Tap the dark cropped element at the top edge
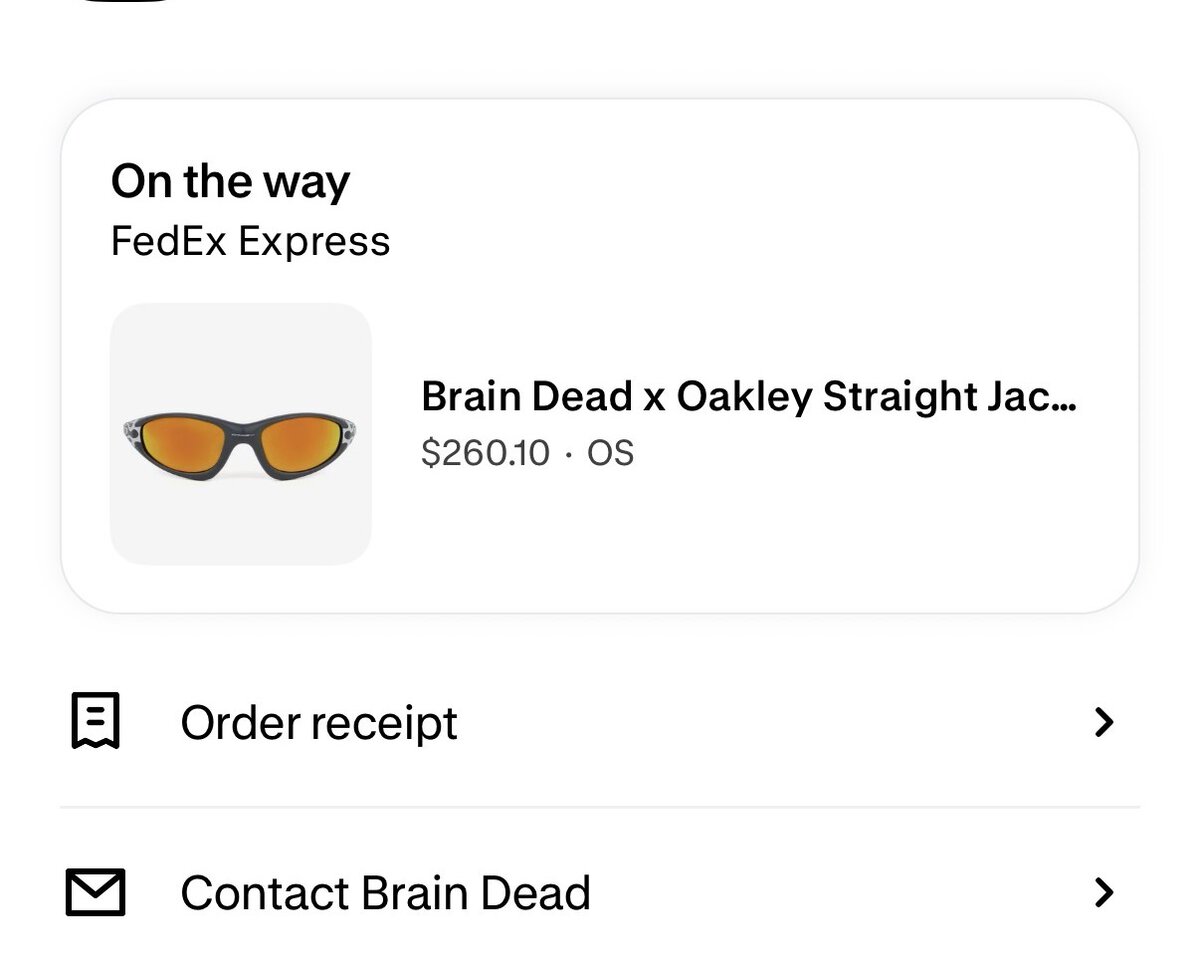Screen dimensions: 1200x974 125,2
